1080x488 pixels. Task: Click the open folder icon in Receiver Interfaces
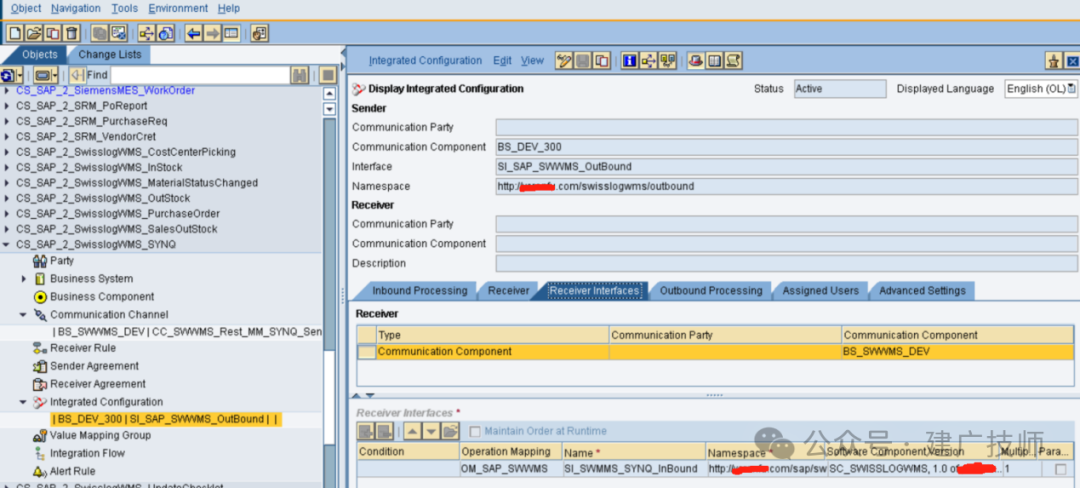(450, 432)
